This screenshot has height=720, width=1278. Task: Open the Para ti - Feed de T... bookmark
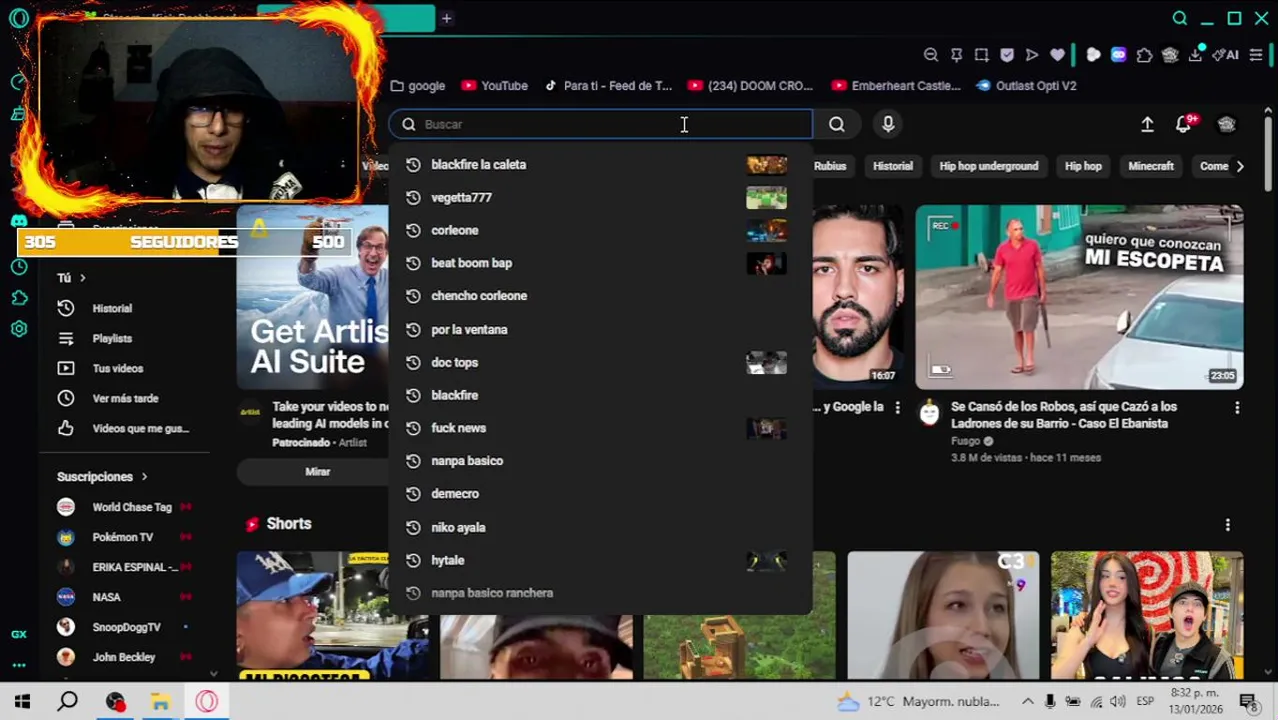607,86
